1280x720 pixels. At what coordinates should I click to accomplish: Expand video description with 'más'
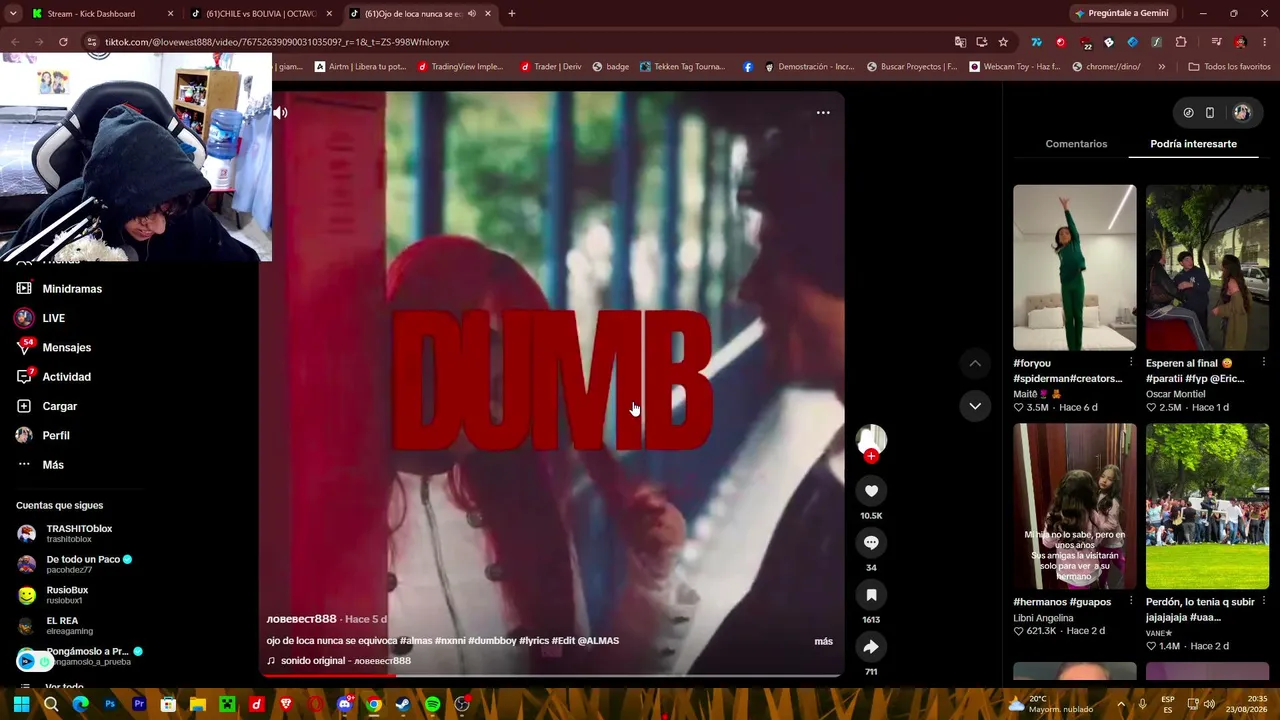tap(823, 641)
